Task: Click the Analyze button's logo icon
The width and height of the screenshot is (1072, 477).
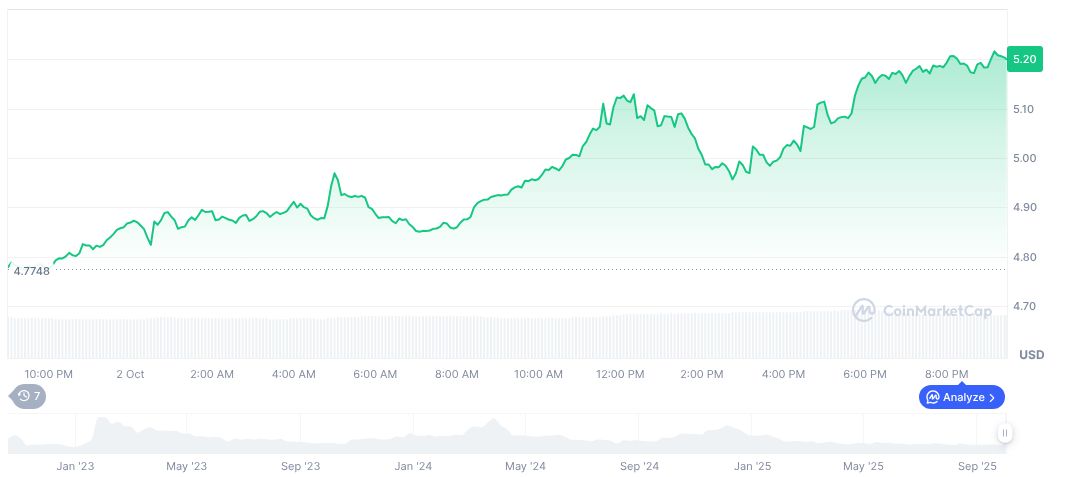Action: [x=931, y=397]
